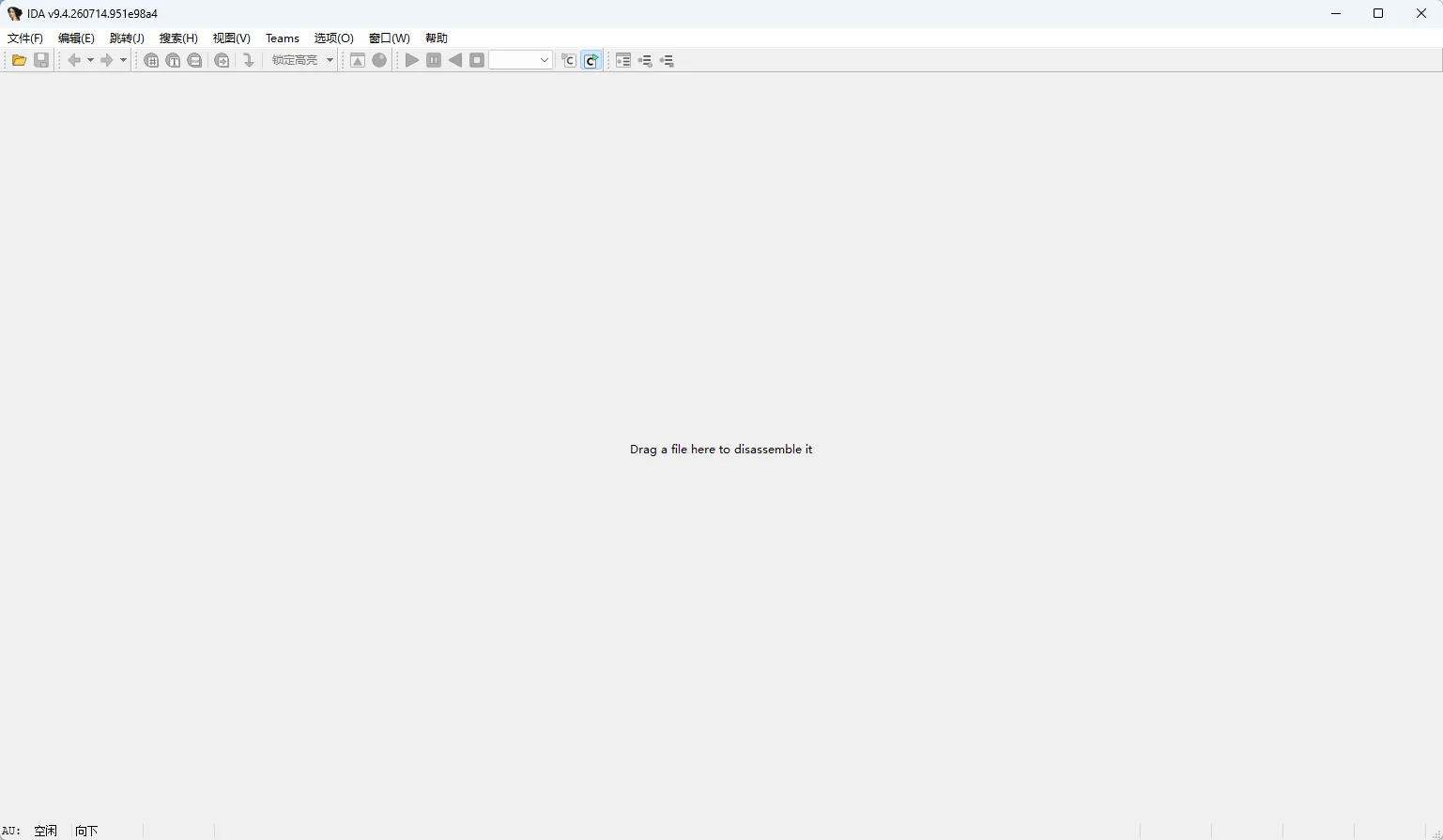Click the downward bent arrow icon
The height and width of the screenshot is (840, 1443).
(x=249, y=60)
